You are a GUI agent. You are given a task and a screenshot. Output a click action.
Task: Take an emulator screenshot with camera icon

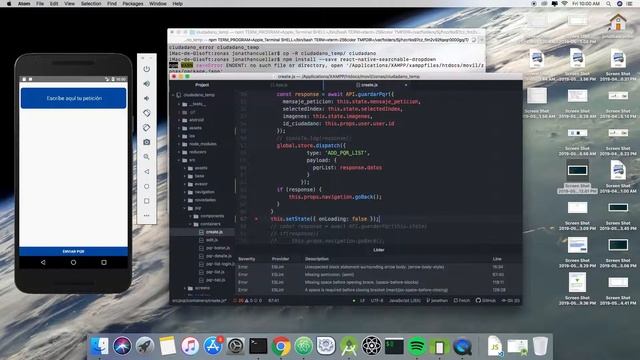[147, 142]
